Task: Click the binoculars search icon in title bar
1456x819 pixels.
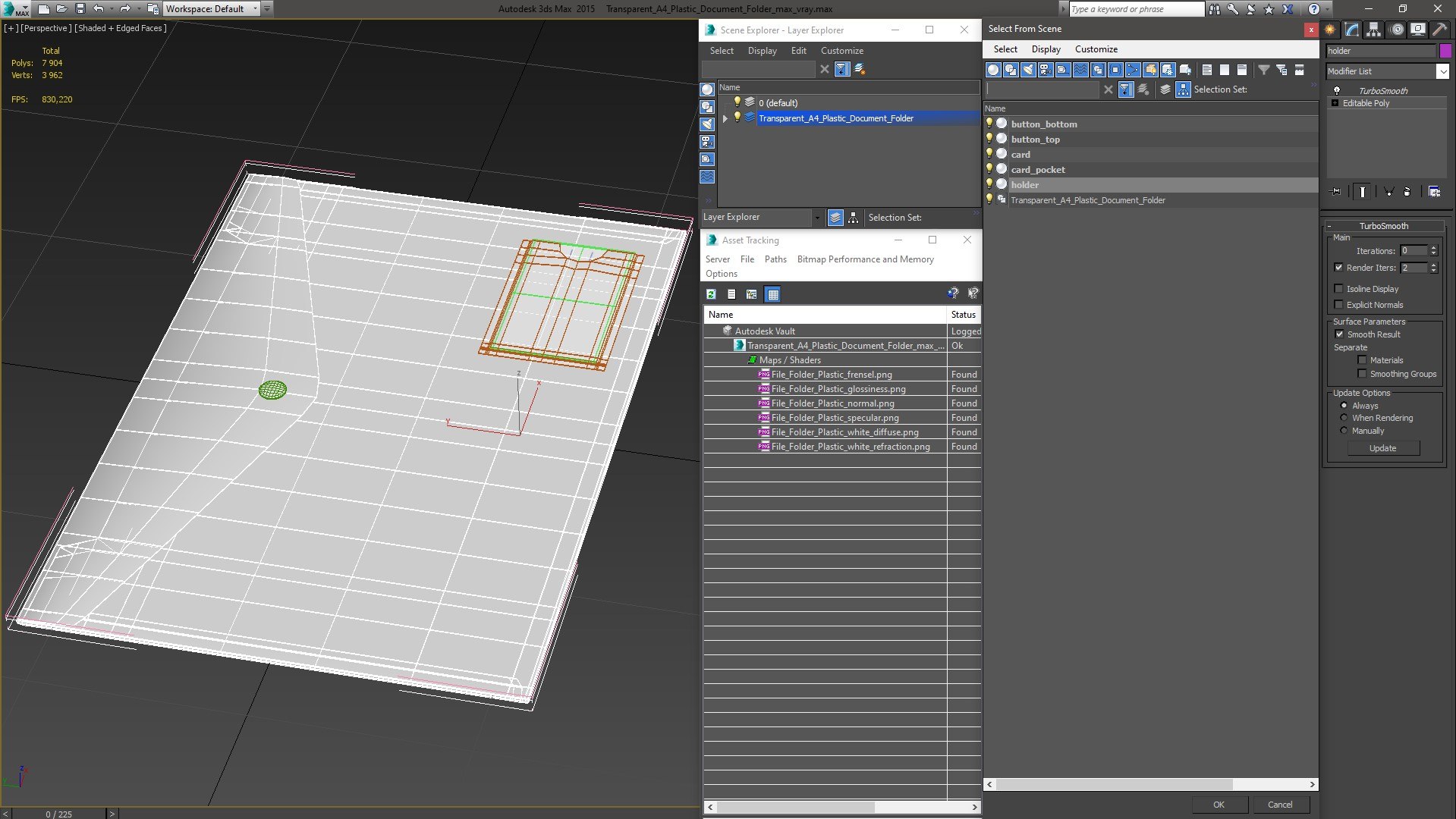Action: click(x=1214, y=9)
